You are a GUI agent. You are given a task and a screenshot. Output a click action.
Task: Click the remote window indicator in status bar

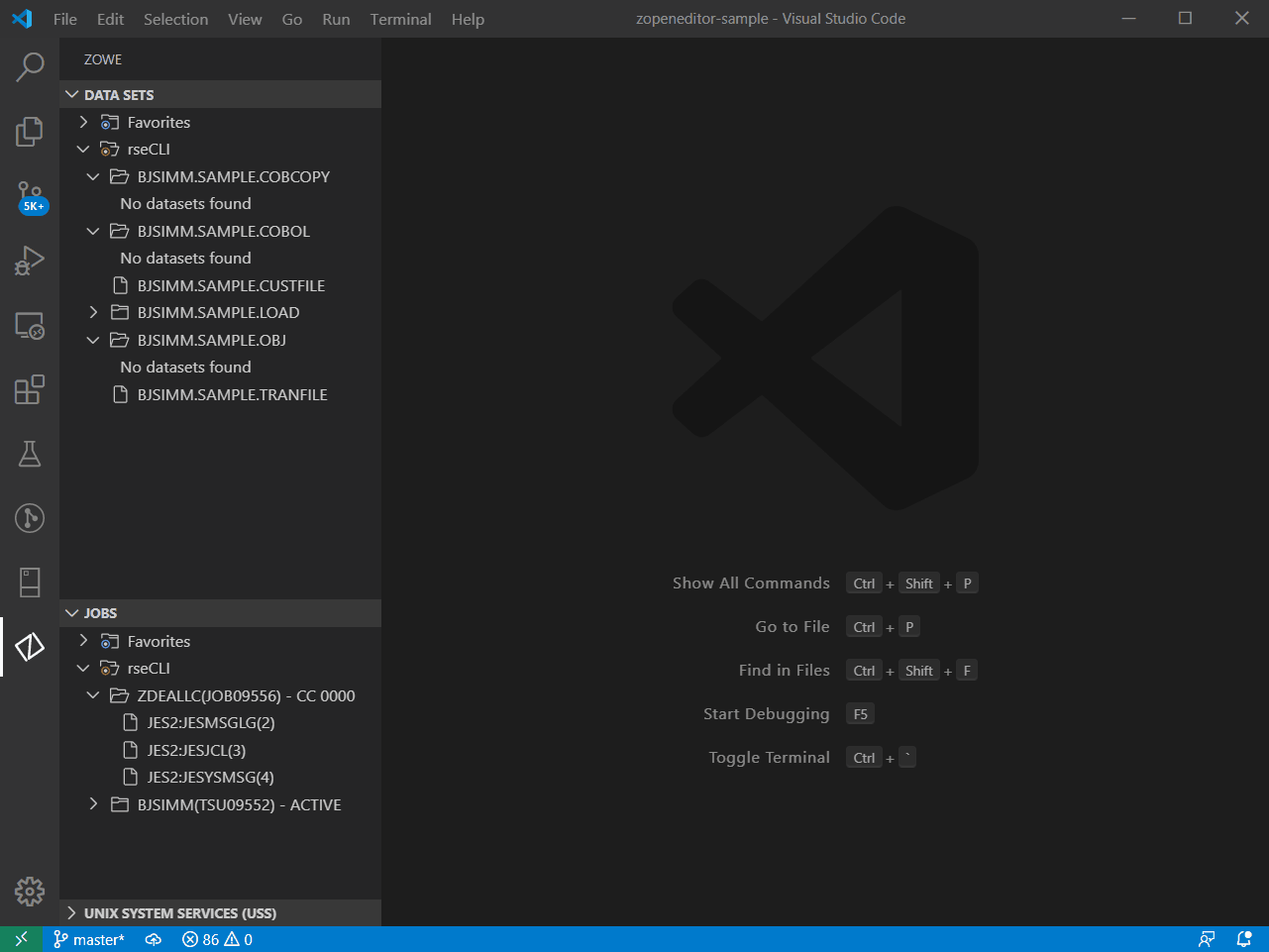pyautogui.click(x=21, y=939)
